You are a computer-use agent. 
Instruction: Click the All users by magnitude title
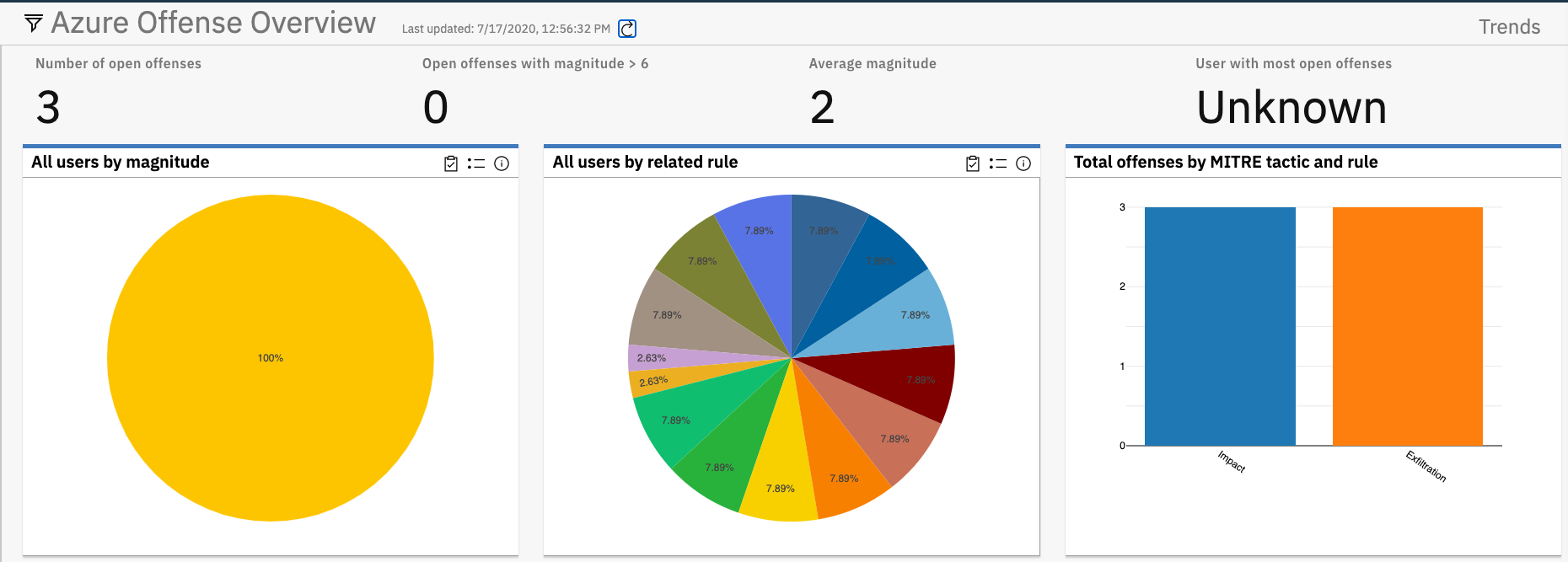tap(121, 162)
